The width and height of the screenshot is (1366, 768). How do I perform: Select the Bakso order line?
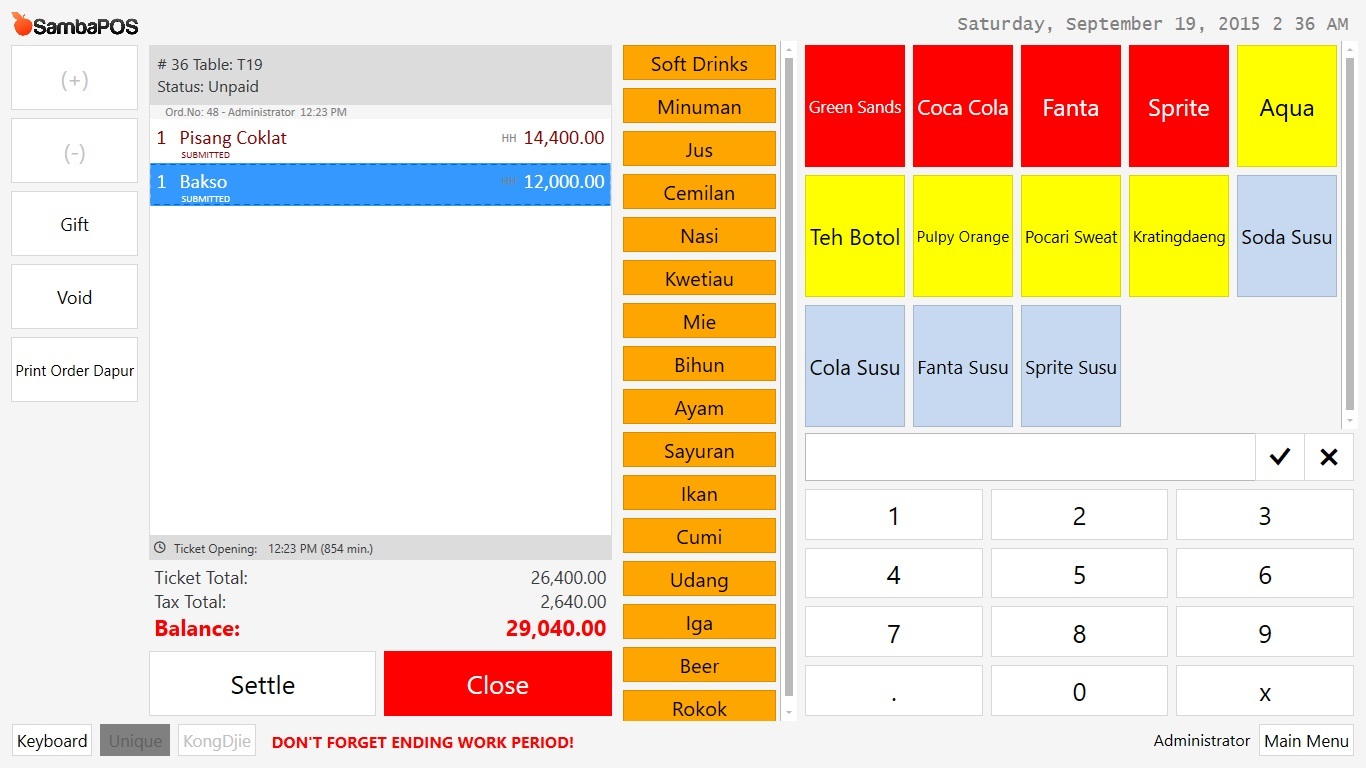coord(380,185)
